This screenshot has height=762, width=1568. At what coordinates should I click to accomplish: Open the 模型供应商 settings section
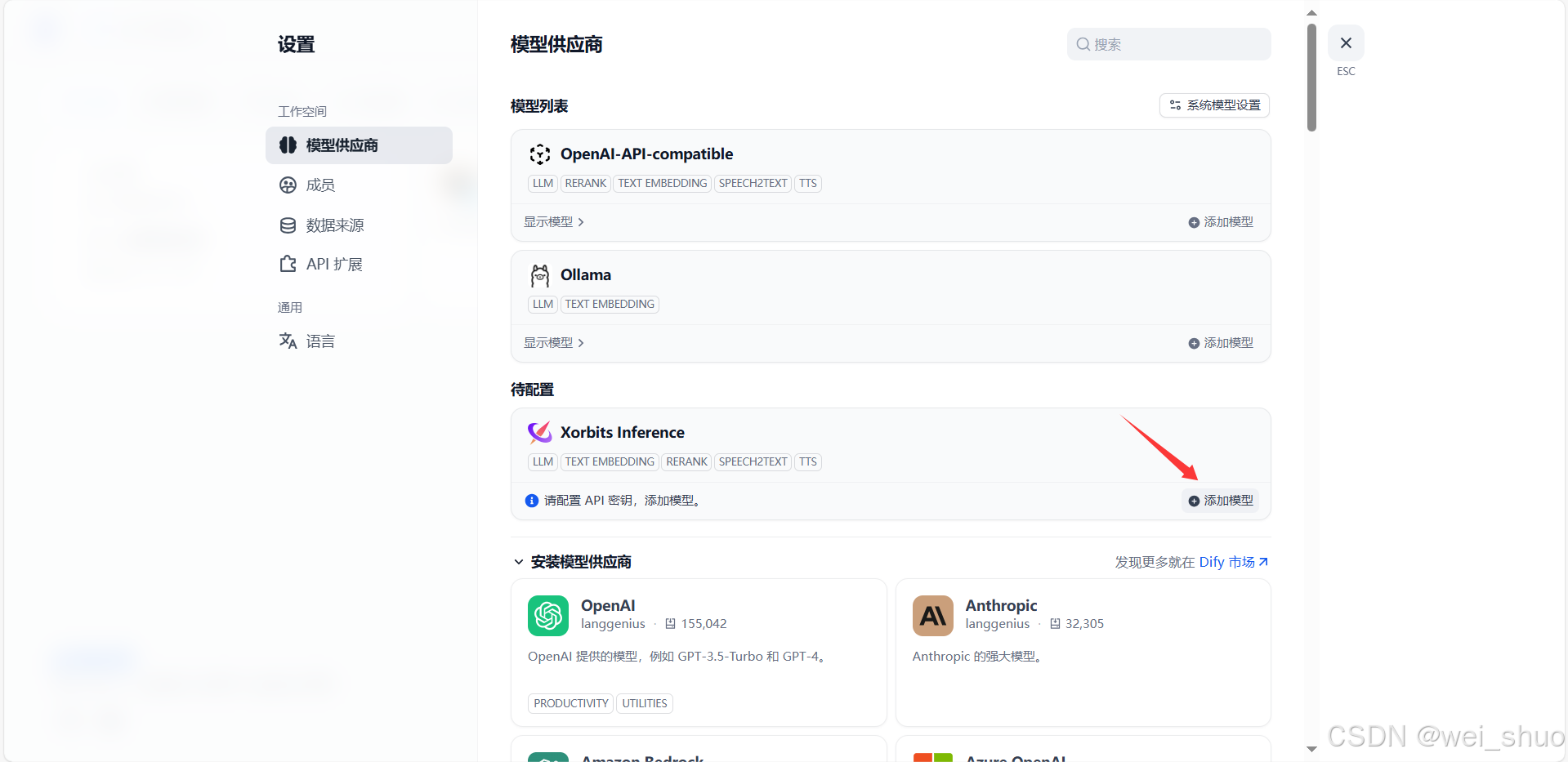pos(359,145)
